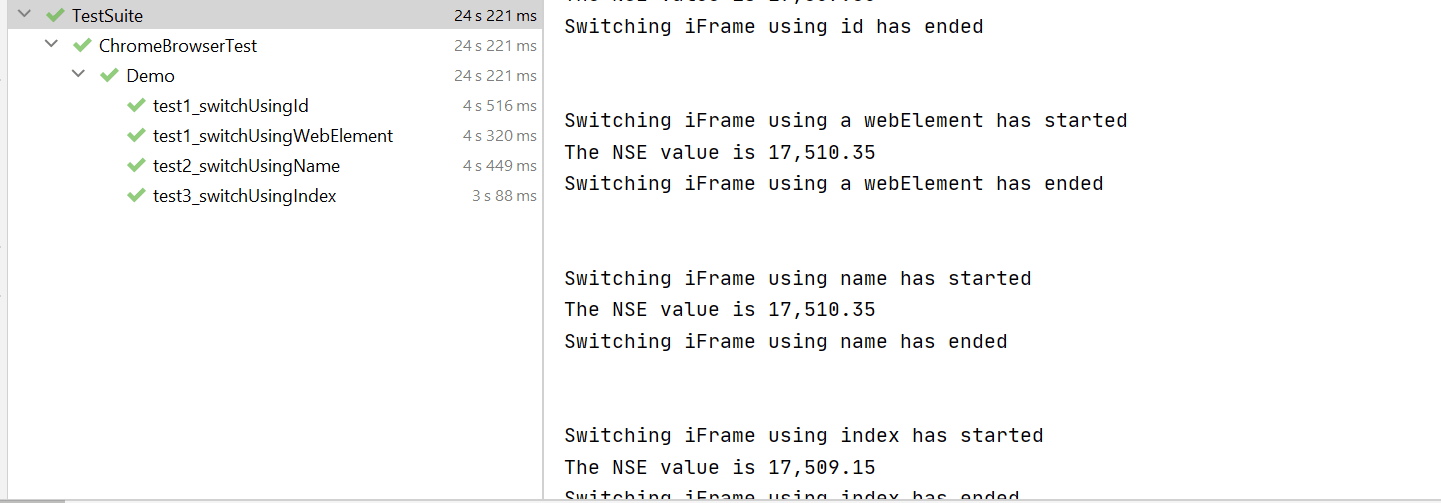Click the checkmark icon beside test1_switchUsingWebElement
Screen dimensions: 1441x503
[x=136, y=136]
